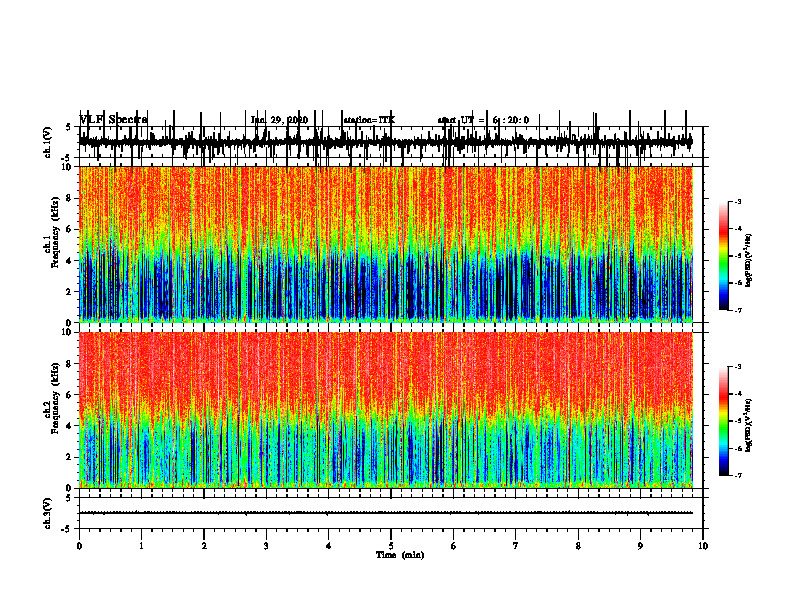792x612 pixels.
Task: Click the "-3" tick on ch.1 colorbar
Action: (x=738, y=201)
